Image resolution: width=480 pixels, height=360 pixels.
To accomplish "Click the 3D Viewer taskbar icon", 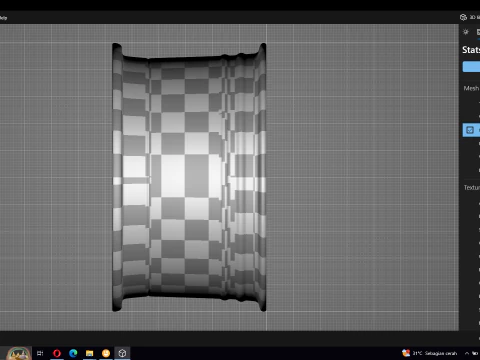I will (122, 353).
